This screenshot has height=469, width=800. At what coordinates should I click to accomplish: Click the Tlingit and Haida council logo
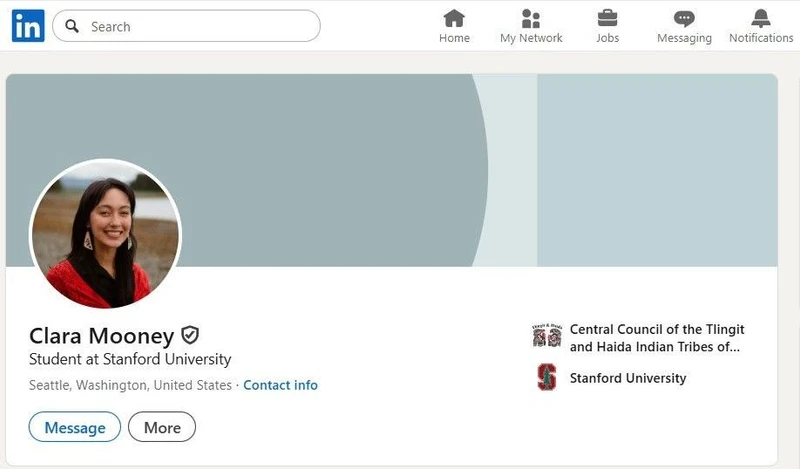(546, 337)
